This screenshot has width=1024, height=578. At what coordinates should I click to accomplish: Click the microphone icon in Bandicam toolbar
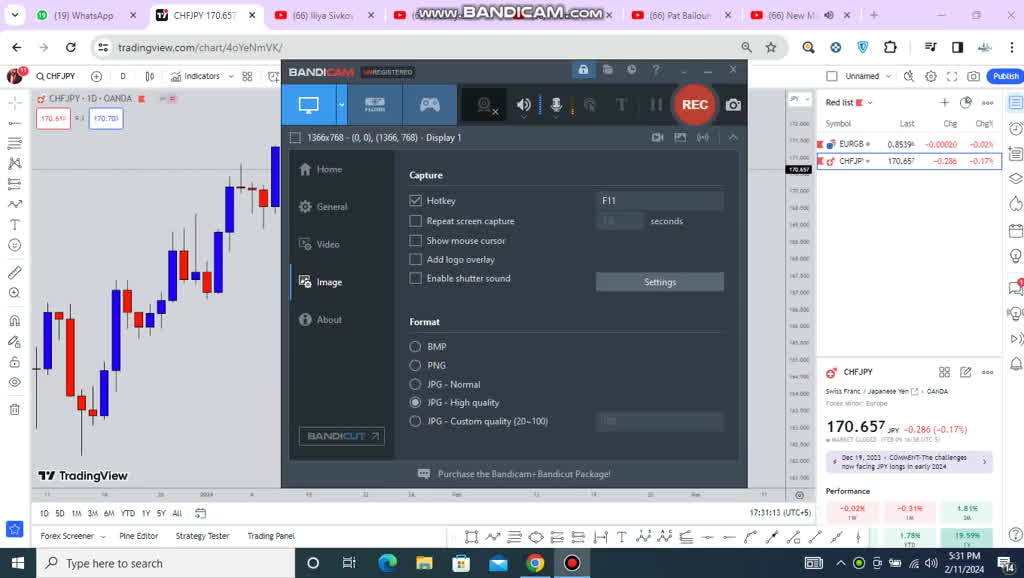[x=556, y=105]
